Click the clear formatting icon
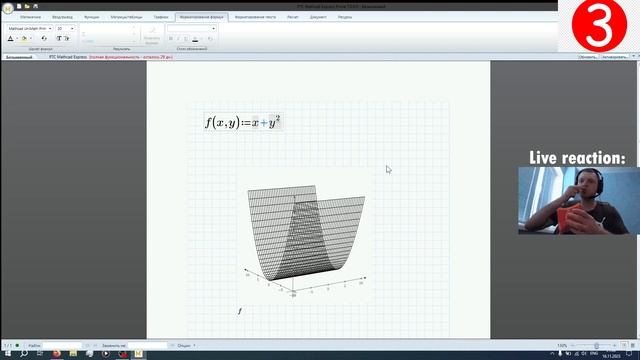Viewport: 640px width, 360px height. coord(44,38)
